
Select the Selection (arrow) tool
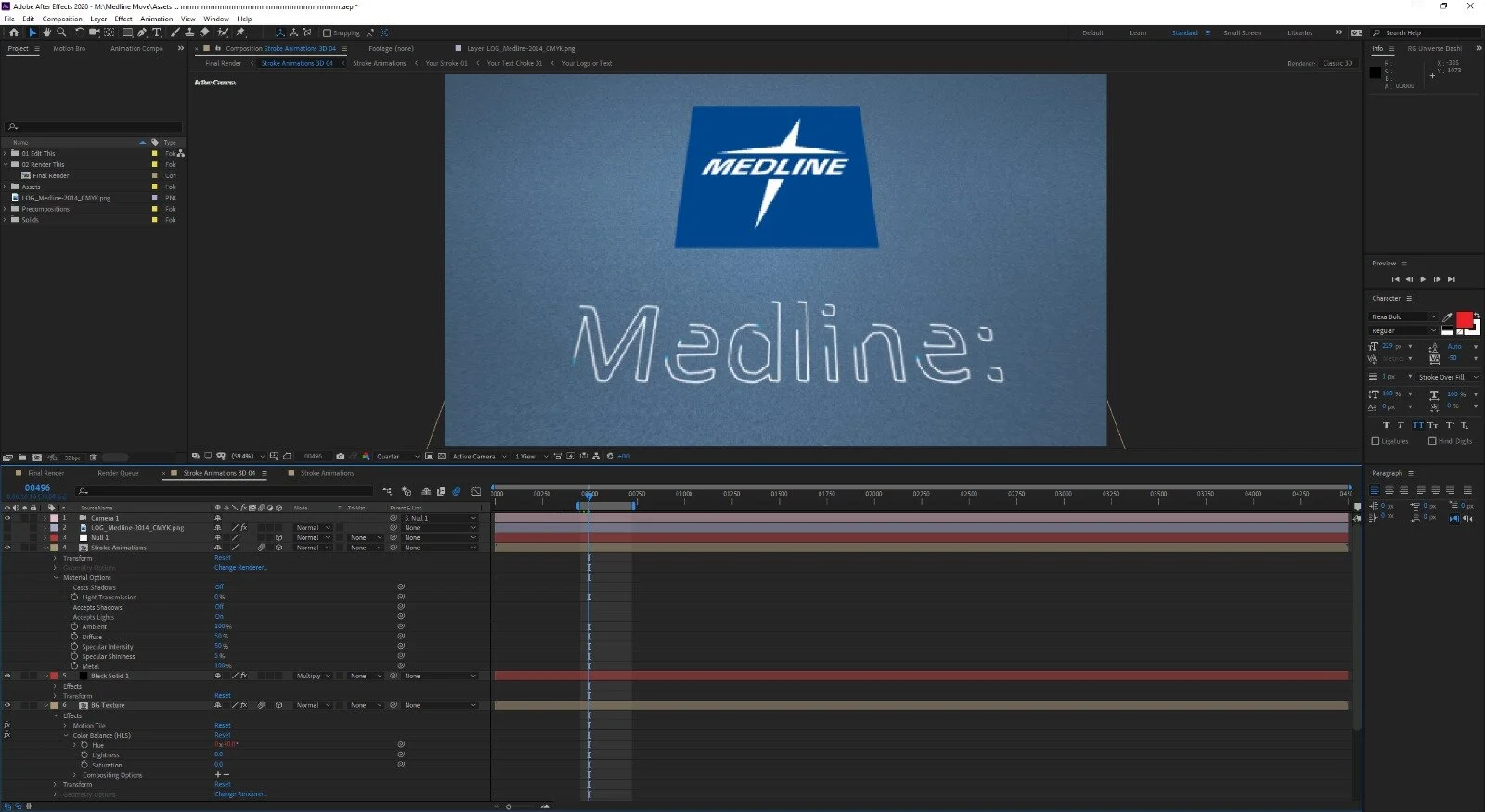pyautogui.click(x=32, y=32)
